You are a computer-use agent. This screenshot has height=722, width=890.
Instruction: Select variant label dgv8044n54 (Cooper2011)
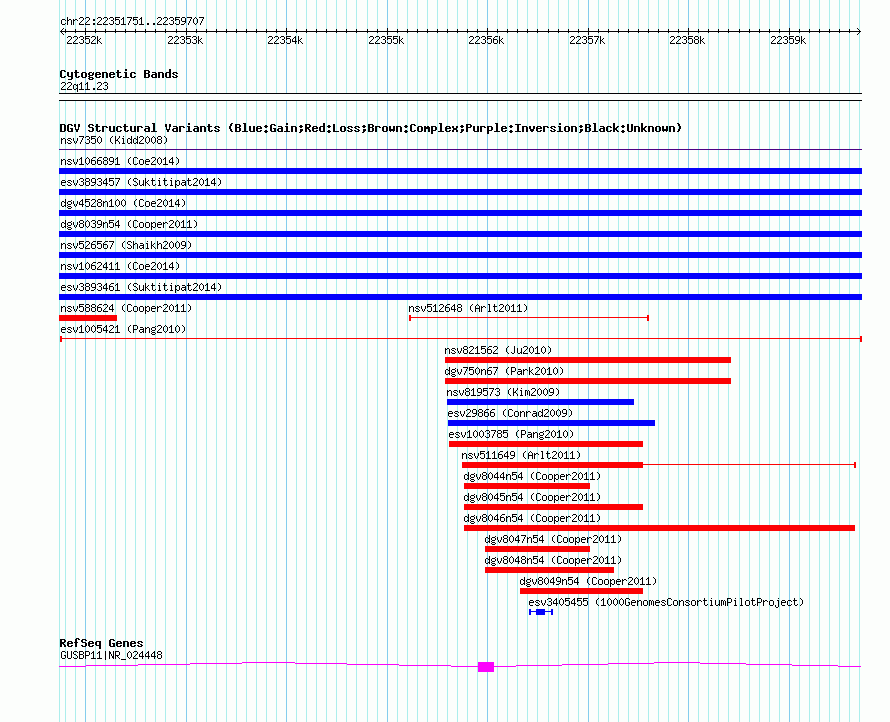click(532, 476)
